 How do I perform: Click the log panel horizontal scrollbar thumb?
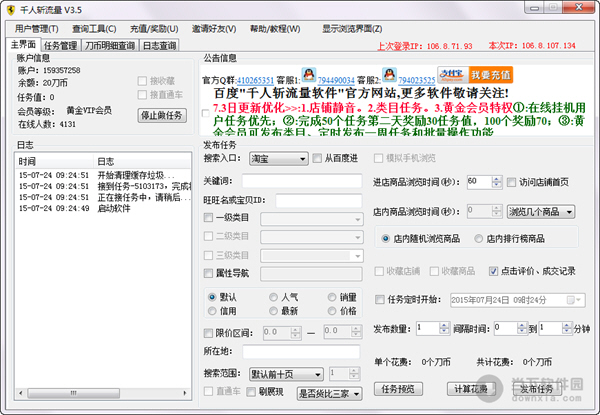tap(73, 393)
